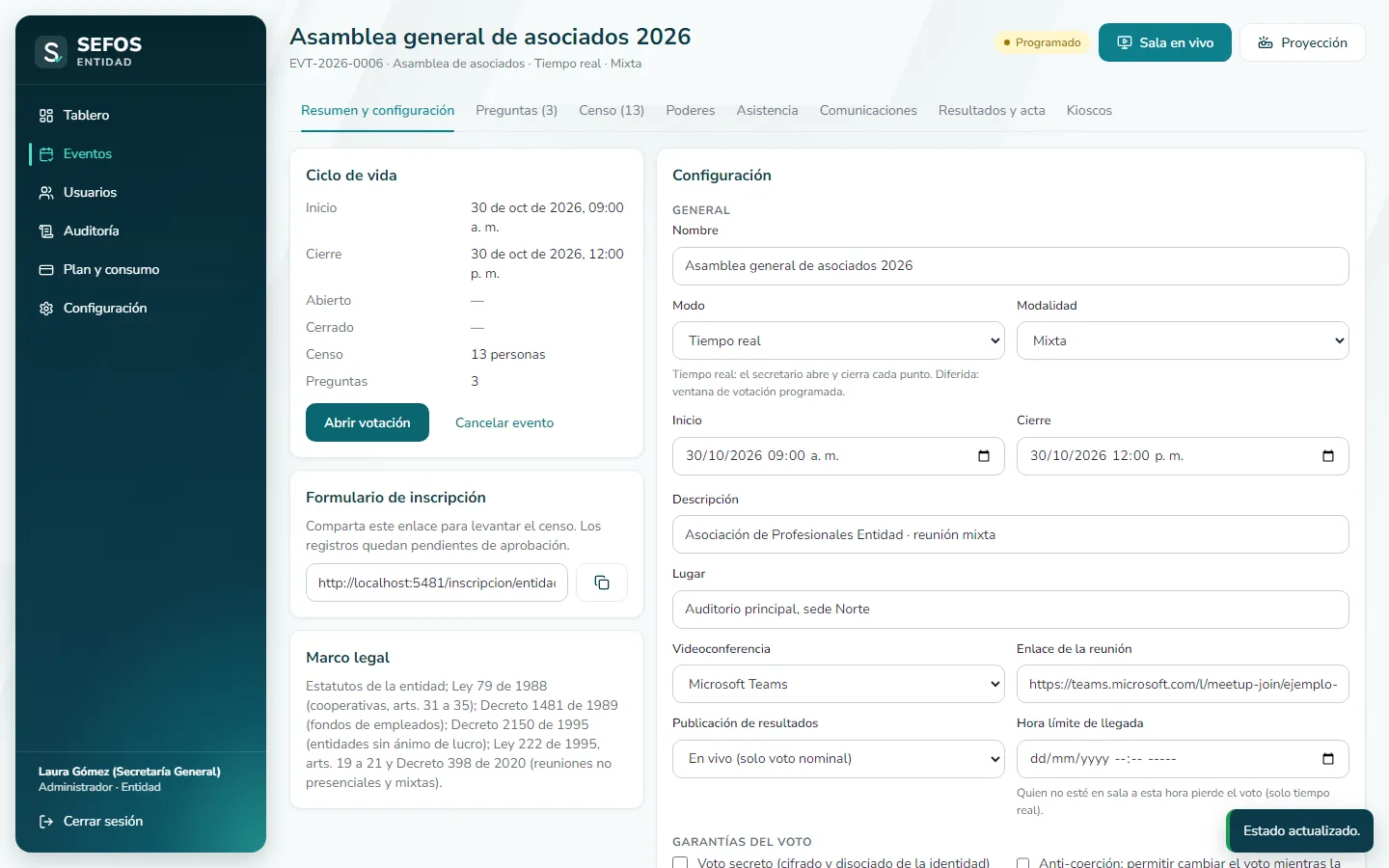Image resolution: width=1389 pixels, height=868 pixels.
Task: Copy the inscription form link
Action: (x=602, y=583)
